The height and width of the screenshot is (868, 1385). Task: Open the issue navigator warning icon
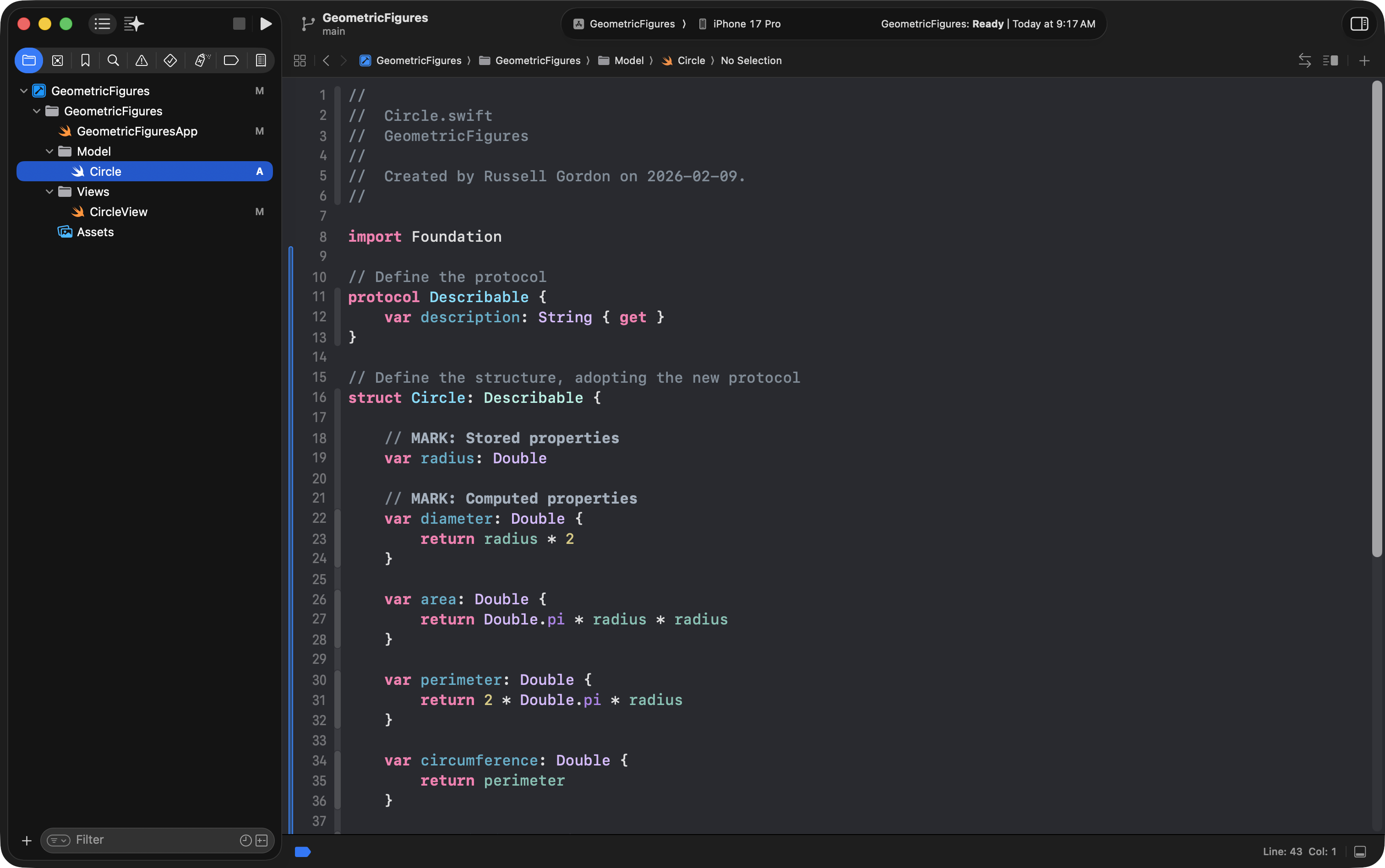point(141,60)
